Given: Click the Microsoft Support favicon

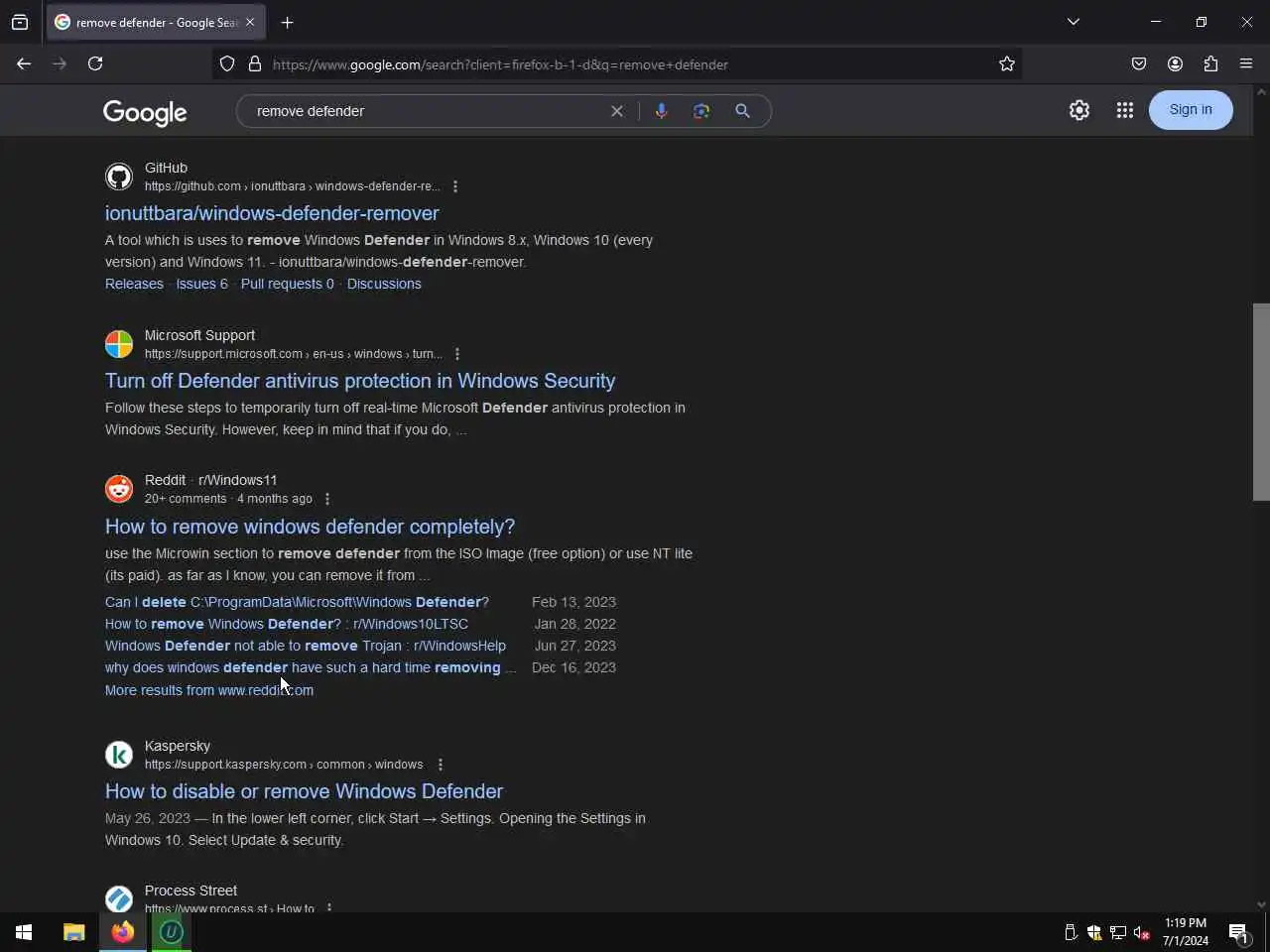Looking at the screenshot, I should [x=119, y=344].
